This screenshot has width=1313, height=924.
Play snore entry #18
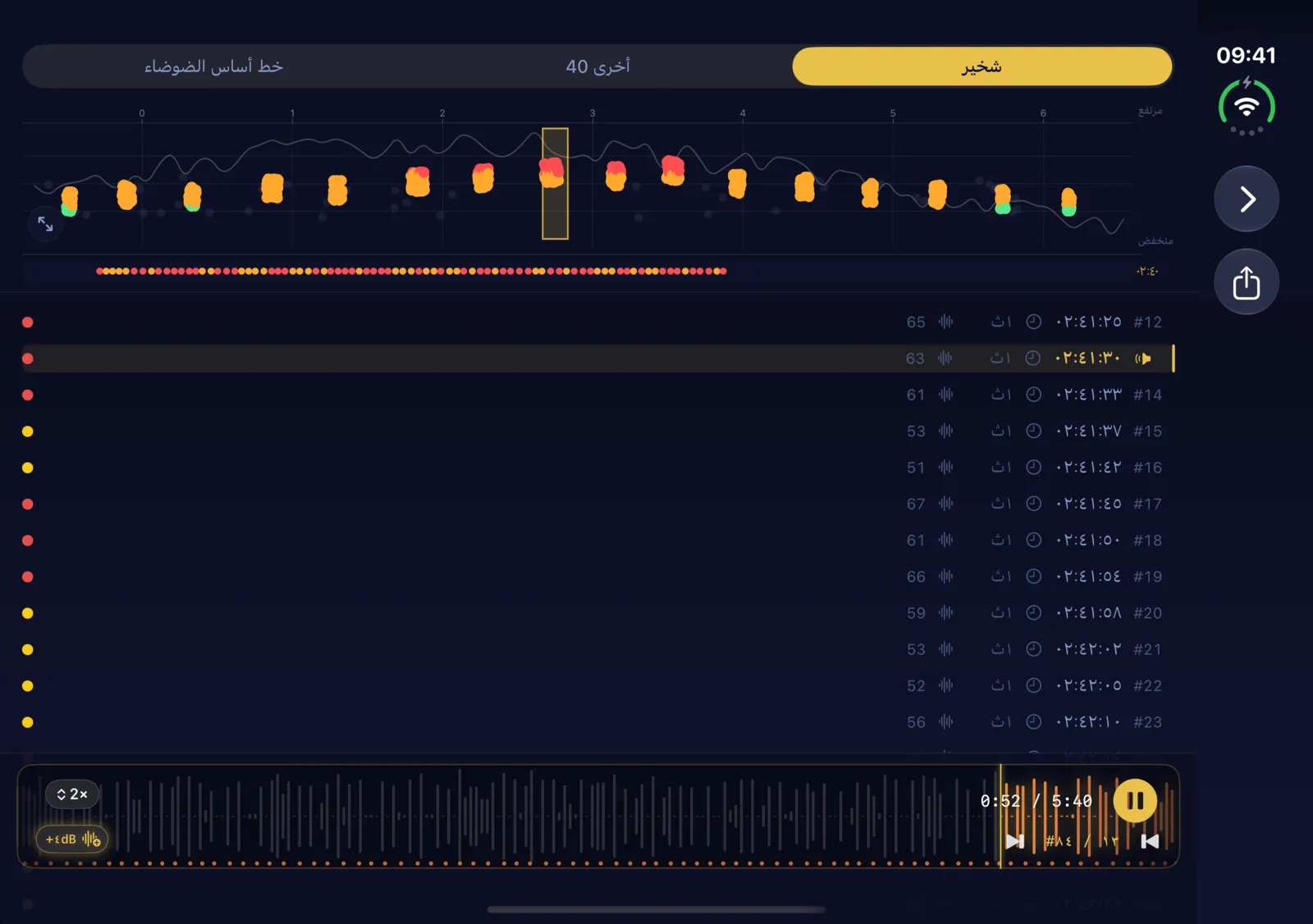point(597,540)
